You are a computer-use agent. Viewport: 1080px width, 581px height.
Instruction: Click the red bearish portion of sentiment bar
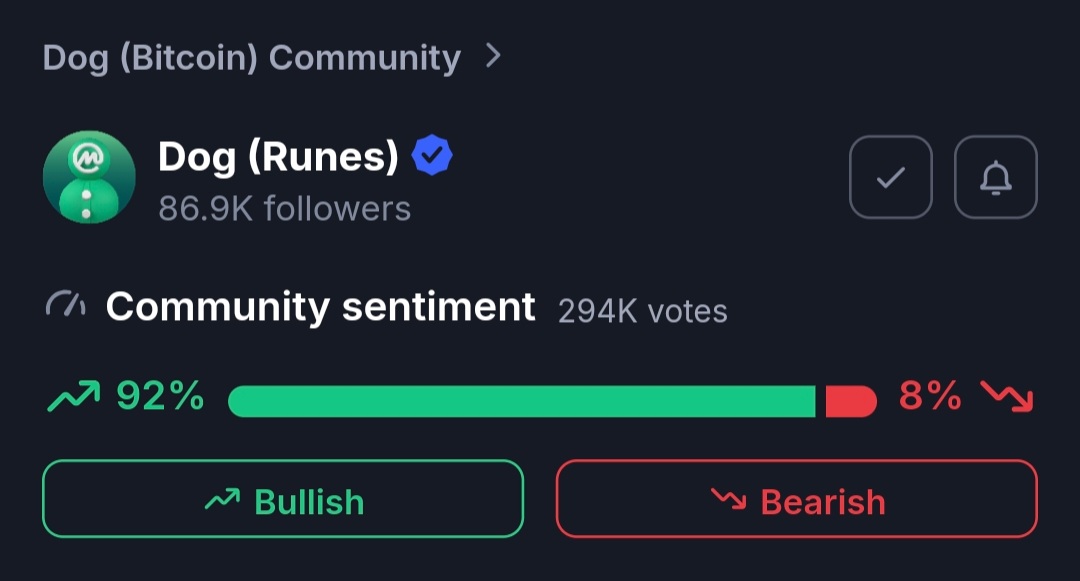[x=850, y=401]
